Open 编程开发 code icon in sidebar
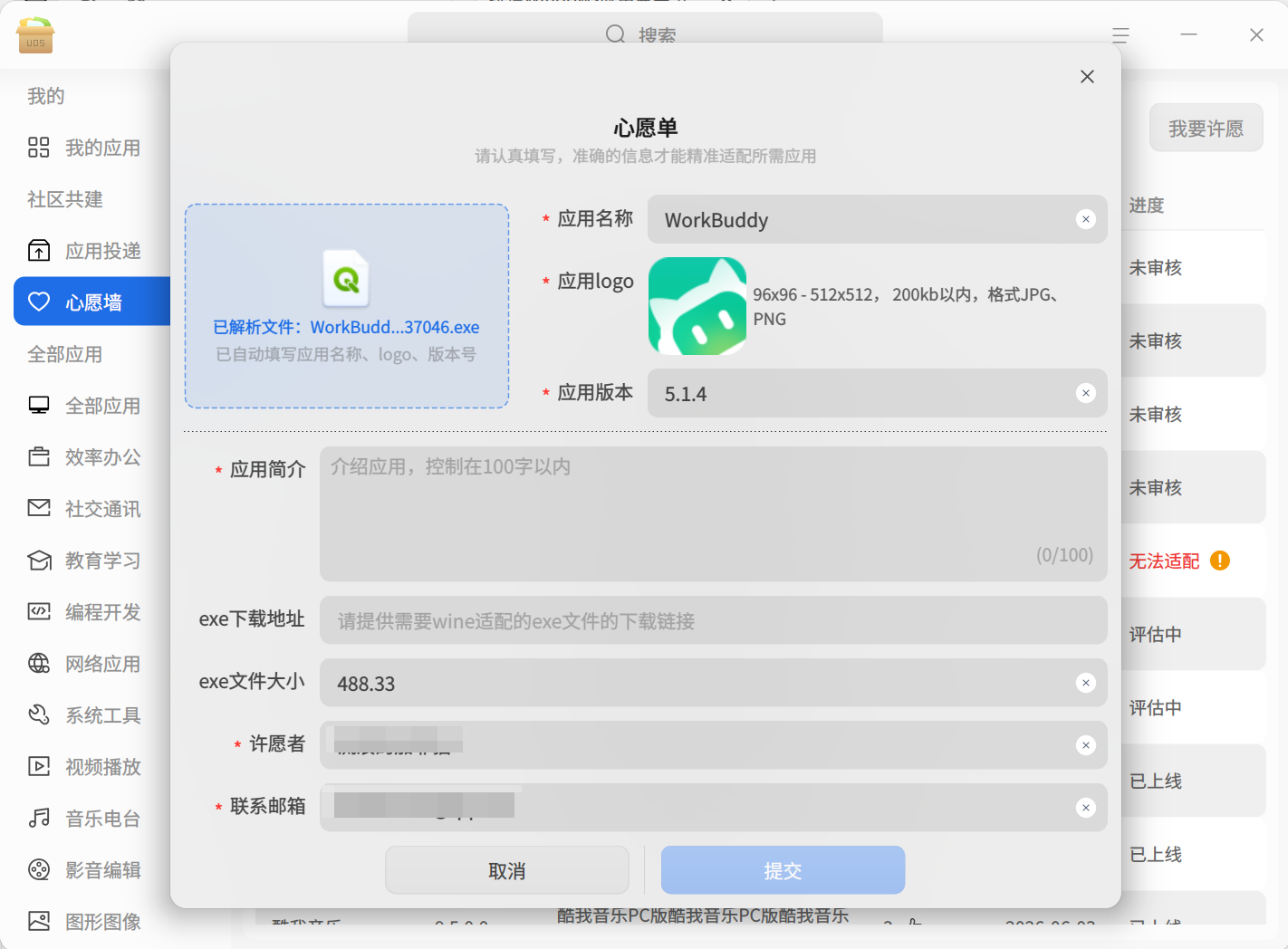 (39, 611)
